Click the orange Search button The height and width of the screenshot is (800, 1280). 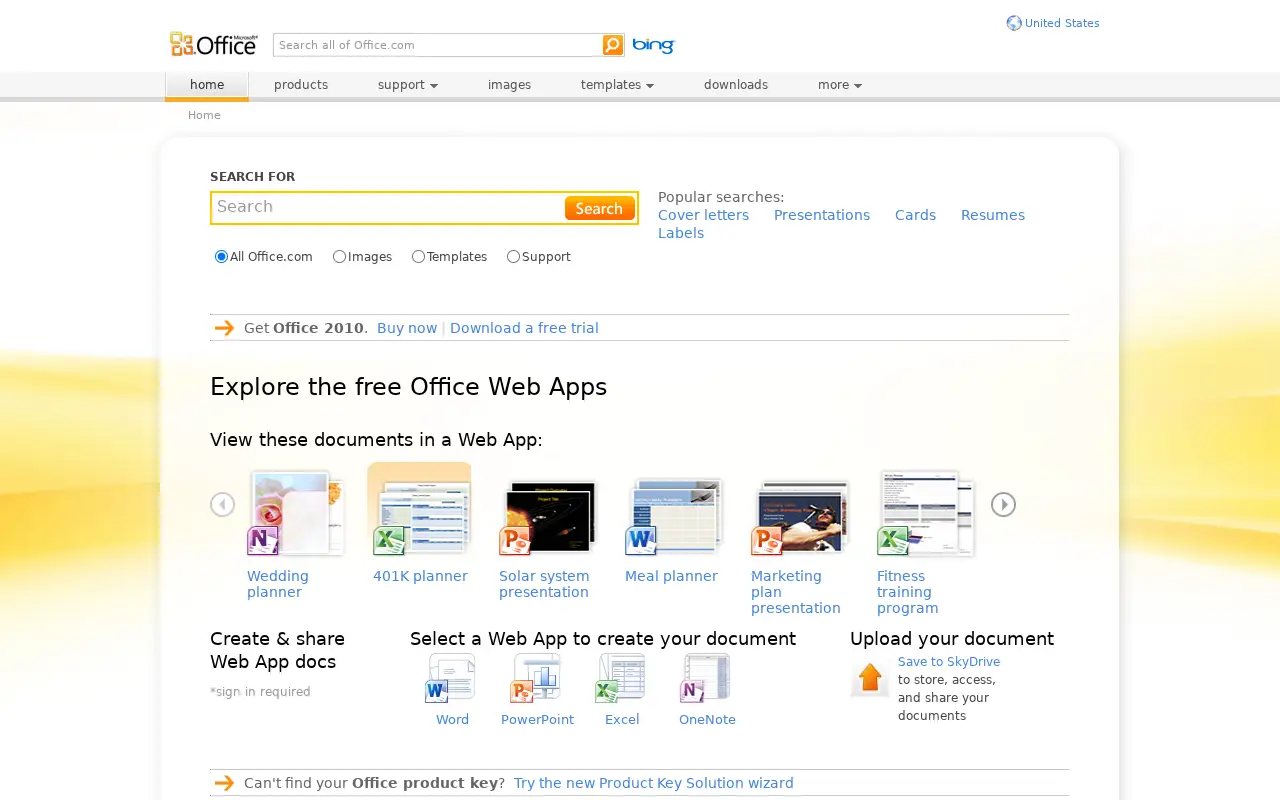(600, 208)
